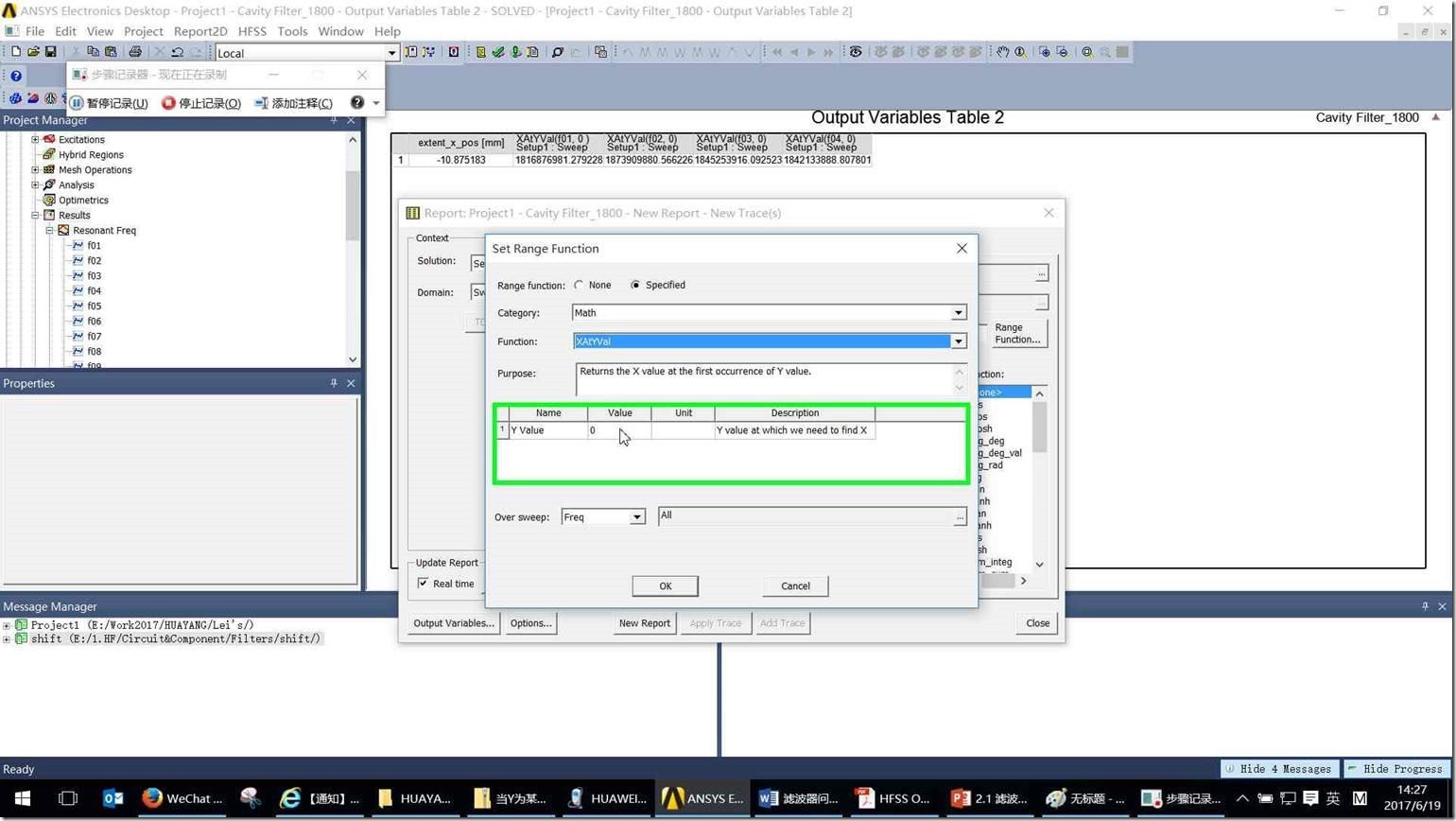The height and width of the screenshot is (821, 1456).
Task: Open the HFSS menu
Action: coord(251,31)
